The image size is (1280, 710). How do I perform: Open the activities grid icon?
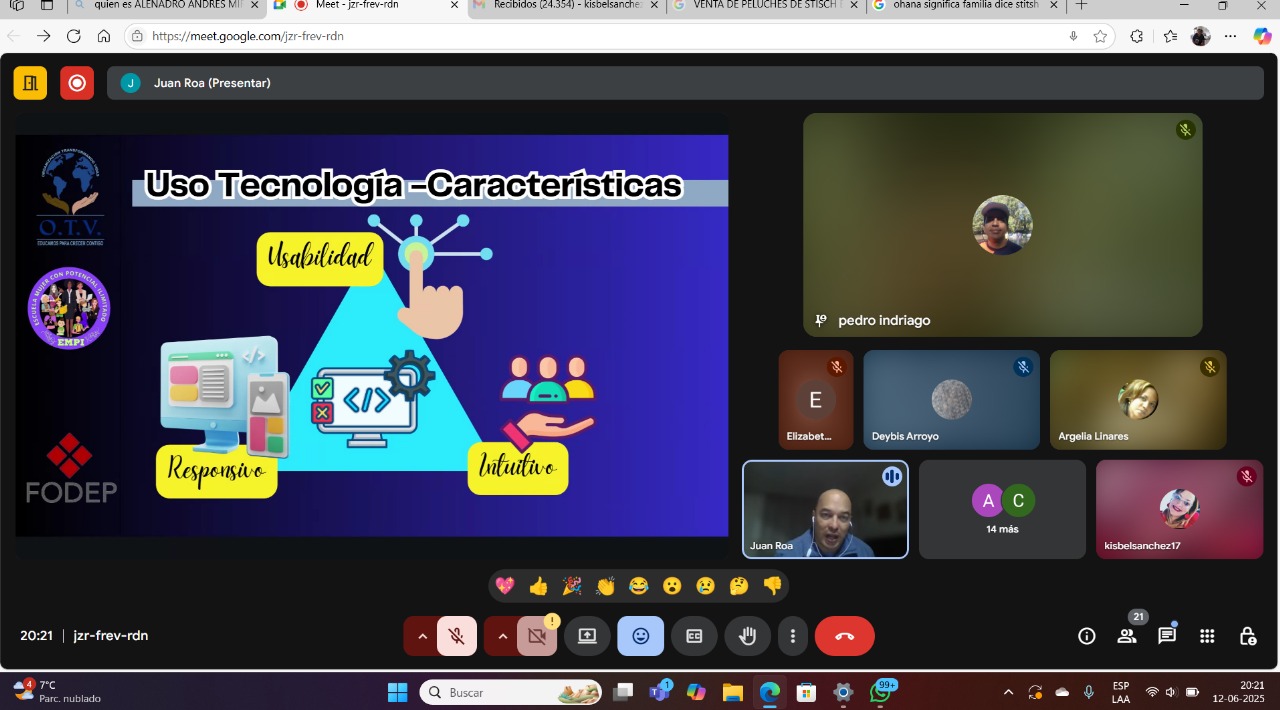1207,636
